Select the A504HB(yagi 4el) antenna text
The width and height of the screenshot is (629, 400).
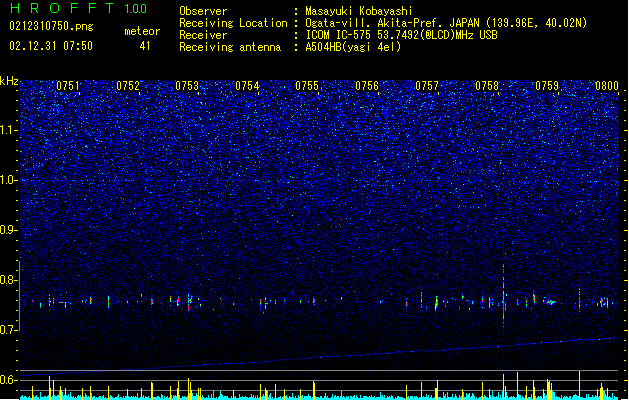(x=353, y=47)
